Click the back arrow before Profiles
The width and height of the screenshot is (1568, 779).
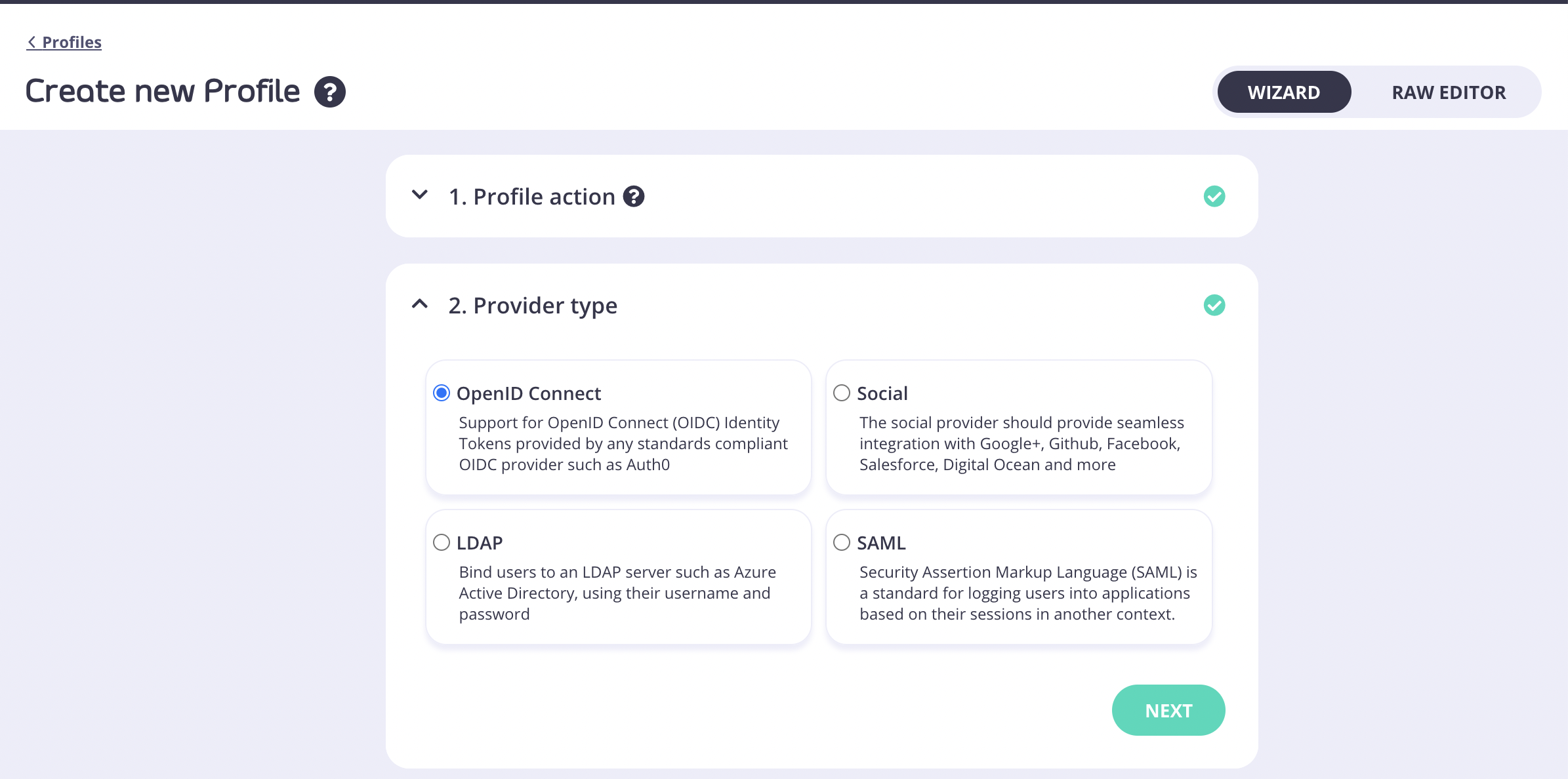[x=31, y=41]
